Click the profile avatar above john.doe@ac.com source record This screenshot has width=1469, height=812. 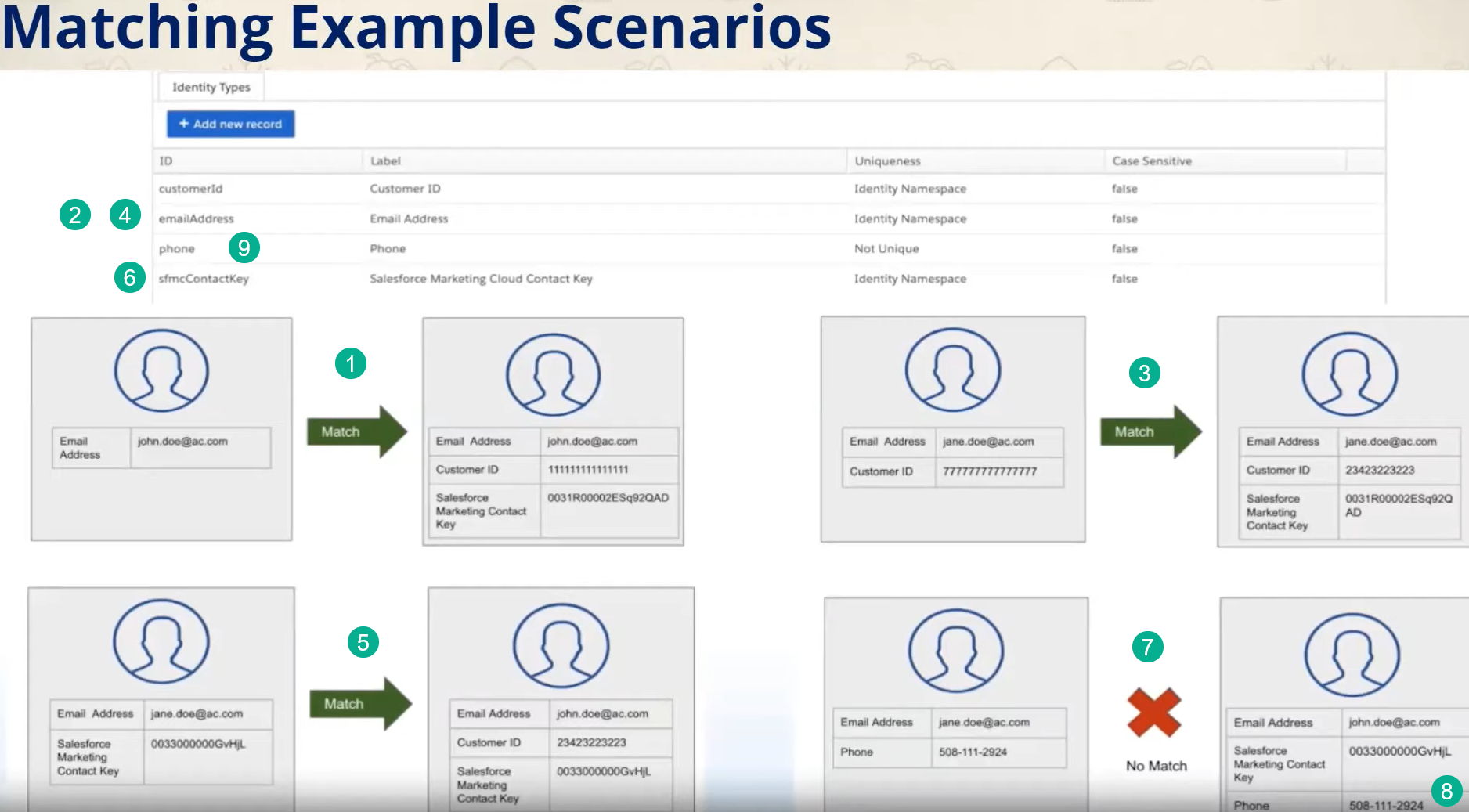click(x=161, y=371)
